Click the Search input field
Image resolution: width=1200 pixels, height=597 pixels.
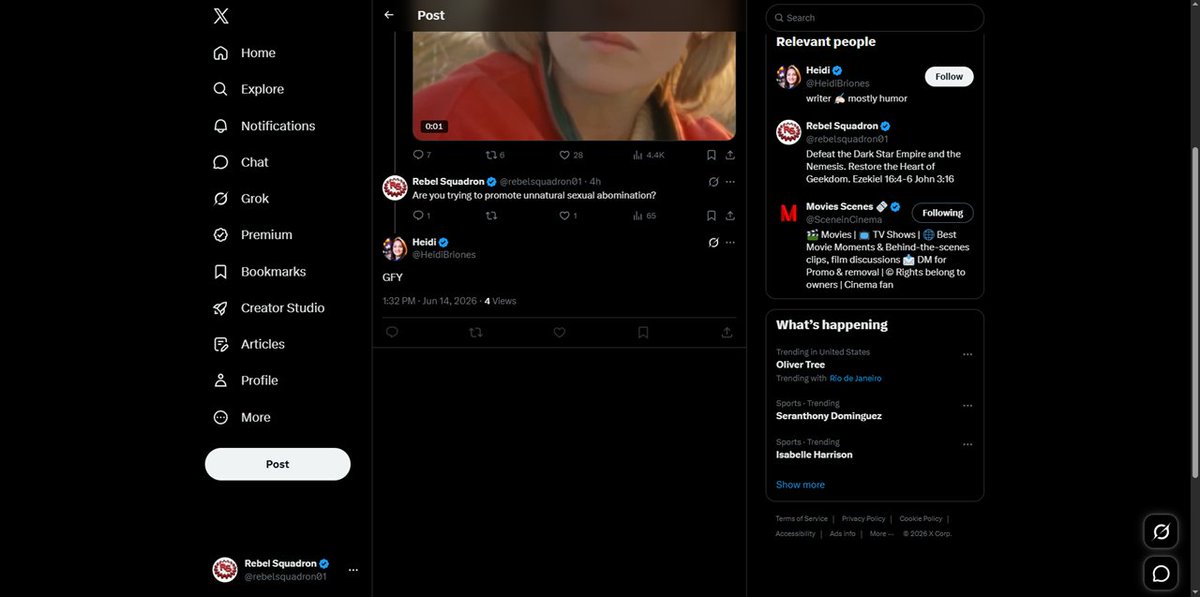click(875, 17)
